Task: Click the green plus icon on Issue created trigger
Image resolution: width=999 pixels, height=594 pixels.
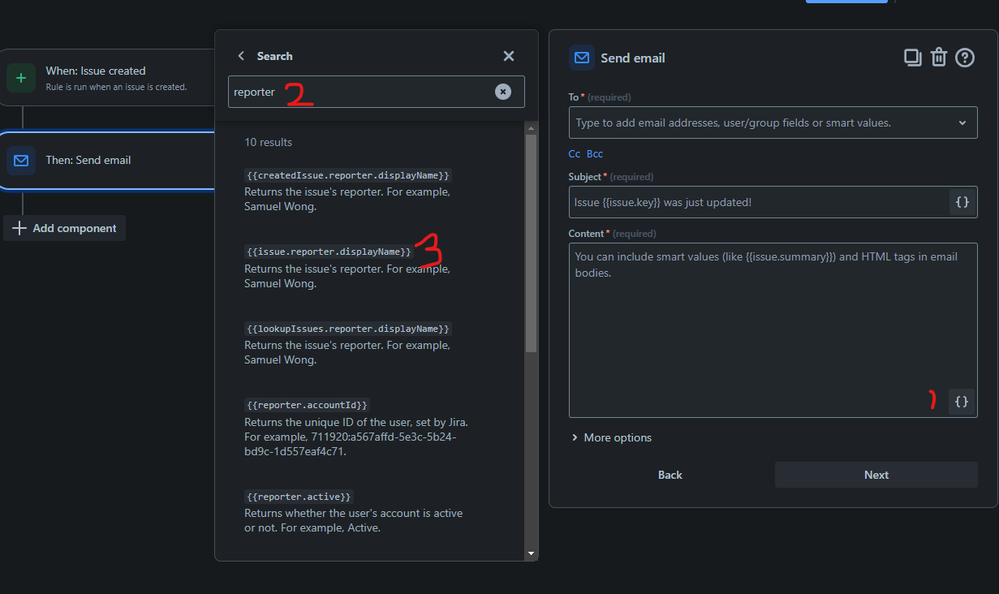Action: (x=21, y=77)
